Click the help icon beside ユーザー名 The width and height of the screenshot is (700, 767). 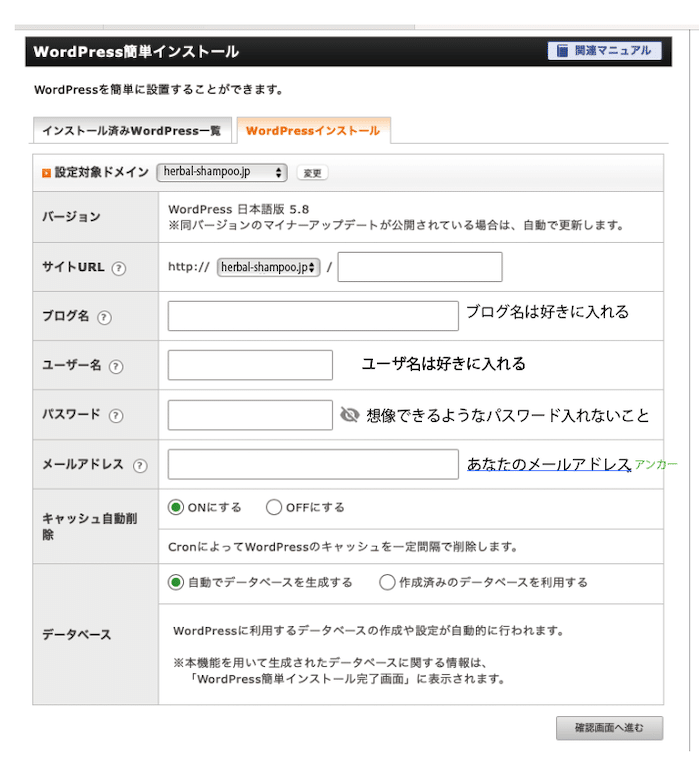[x=116, y=366]
